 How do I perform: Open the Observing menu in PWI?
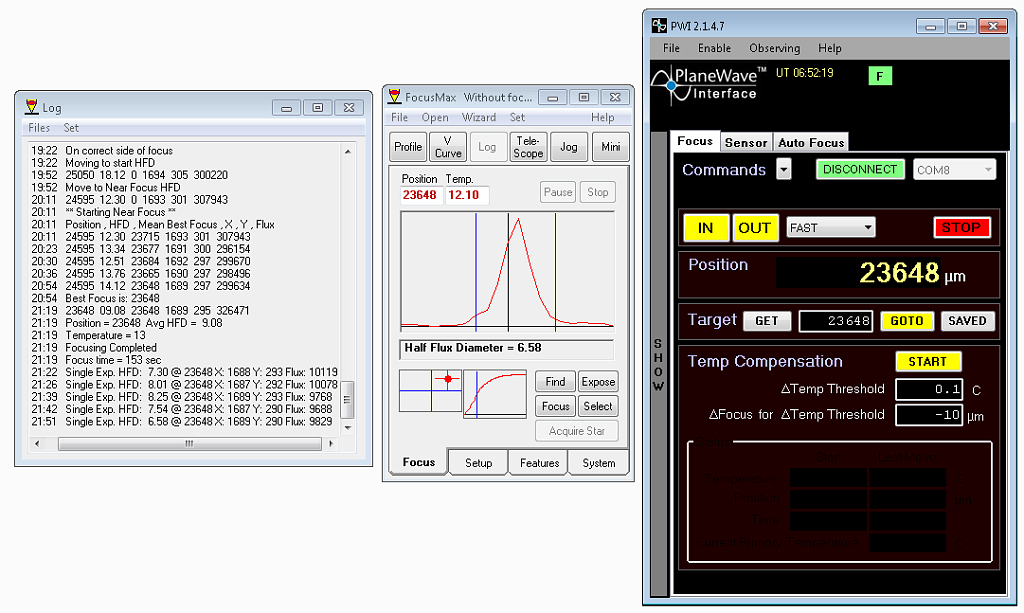coord(774,48)
